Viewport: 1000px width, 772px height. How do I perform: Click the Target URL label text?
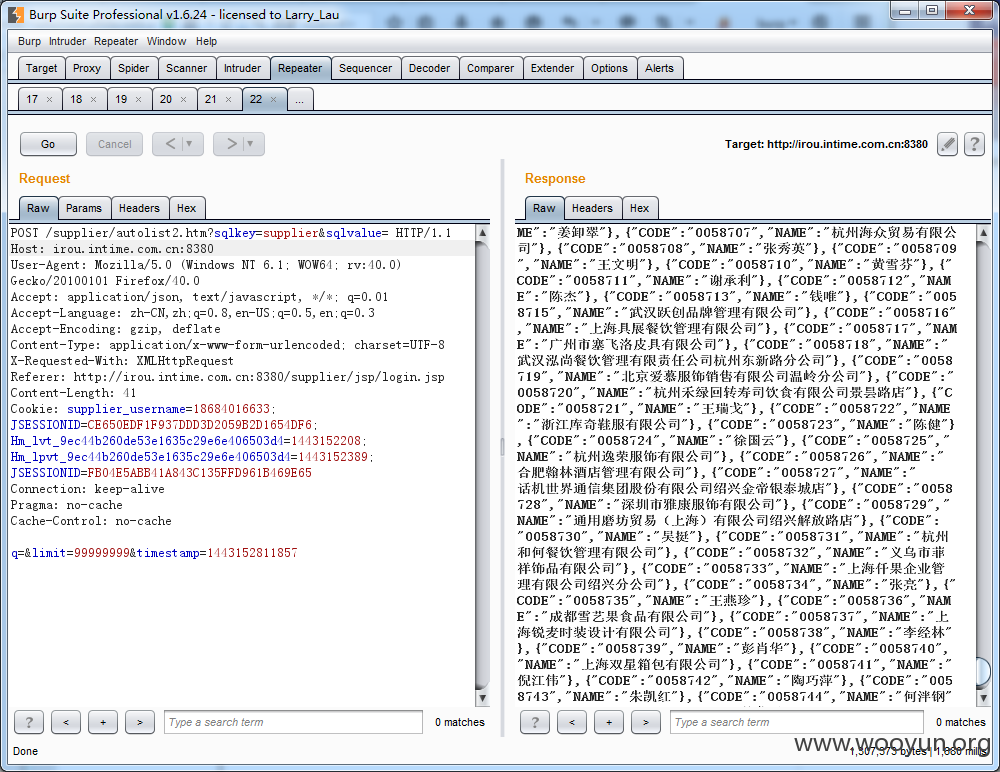826,144
